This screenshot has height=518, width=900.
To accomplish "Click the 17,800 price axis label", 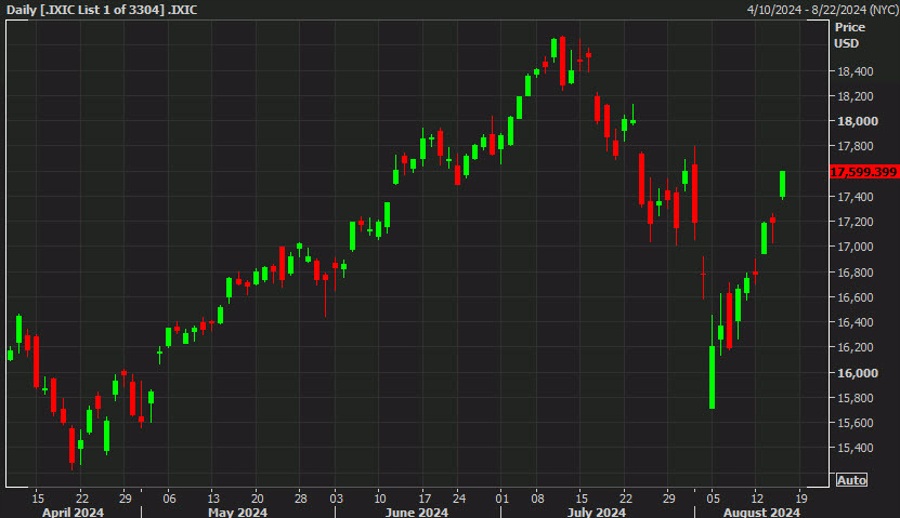I will [x=855, y=146].
